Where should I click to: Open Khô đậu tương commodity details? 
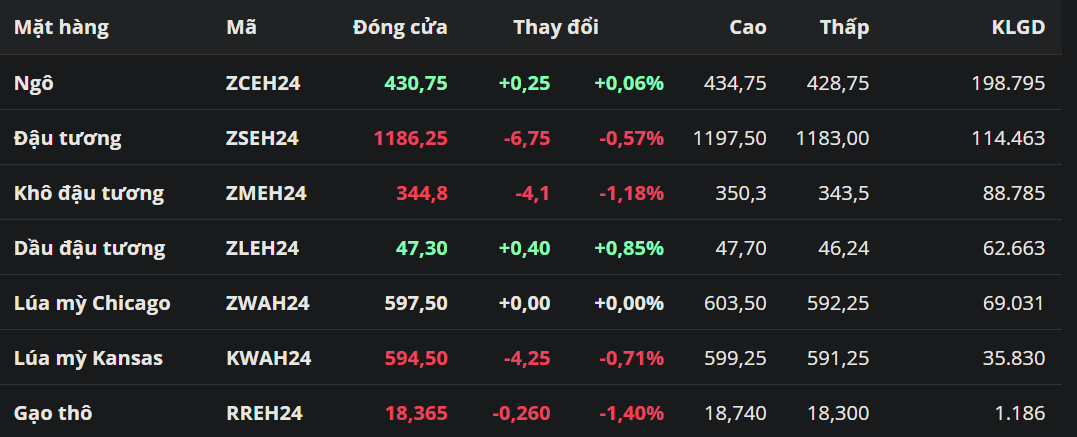89,193
